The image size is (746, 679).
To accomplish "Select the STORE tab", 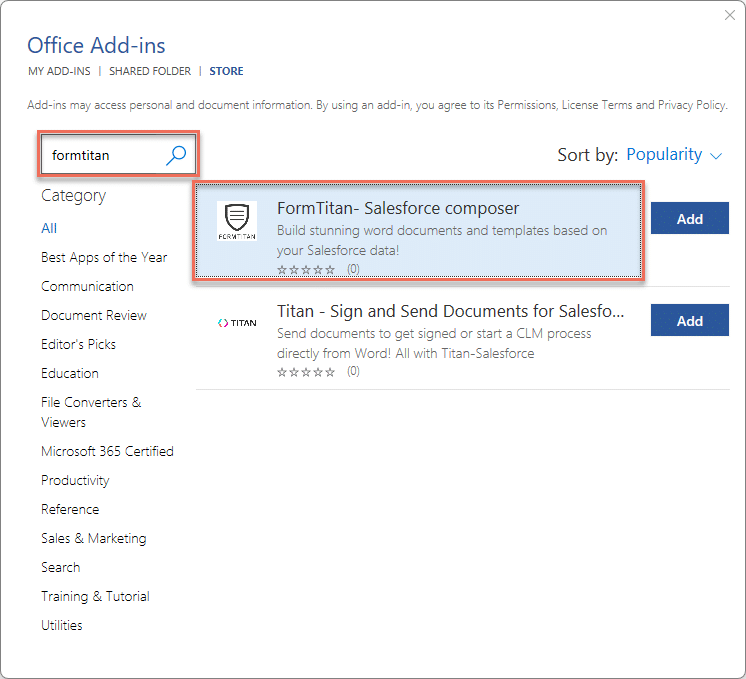I will (x=226, y=71).
